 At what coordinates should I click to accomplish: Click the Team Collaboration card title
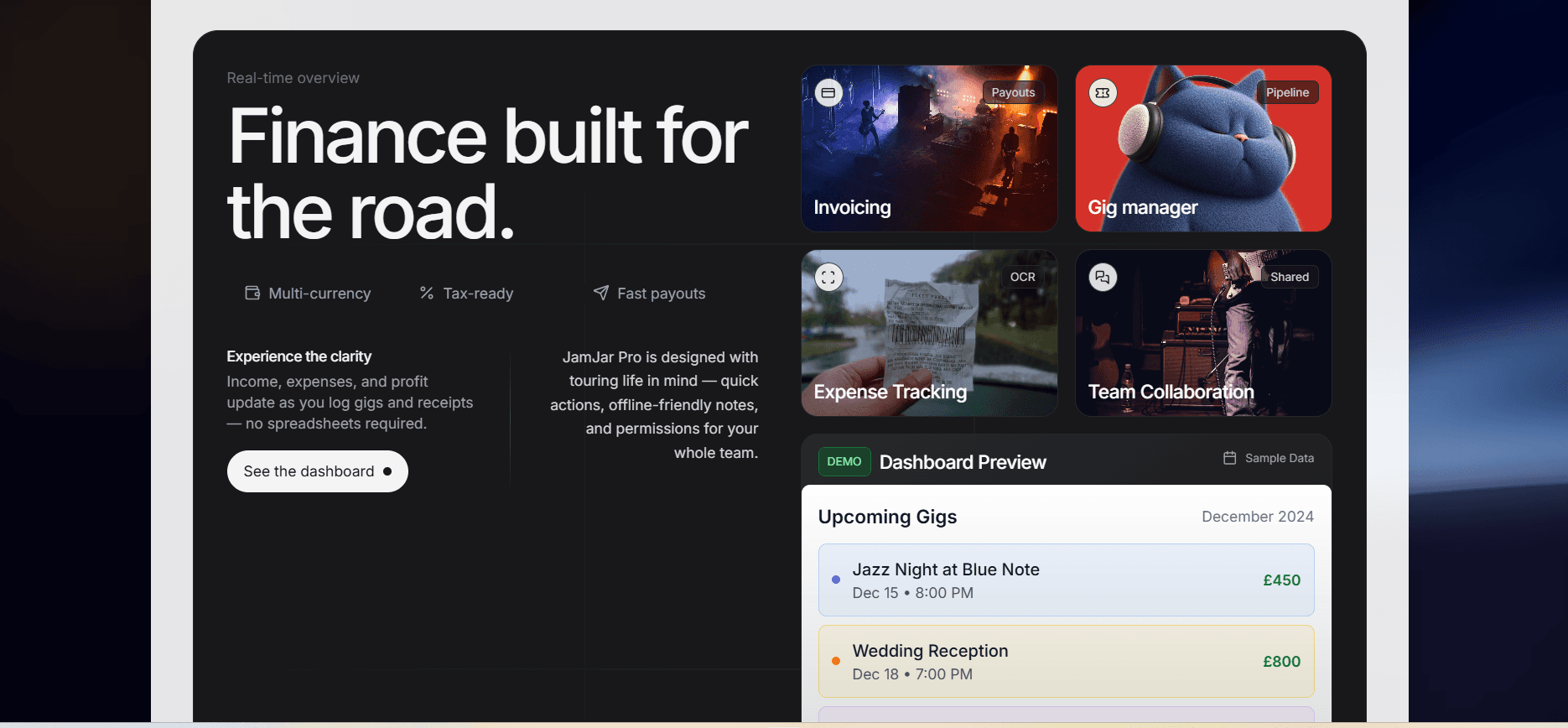[x=1171, y=393]
